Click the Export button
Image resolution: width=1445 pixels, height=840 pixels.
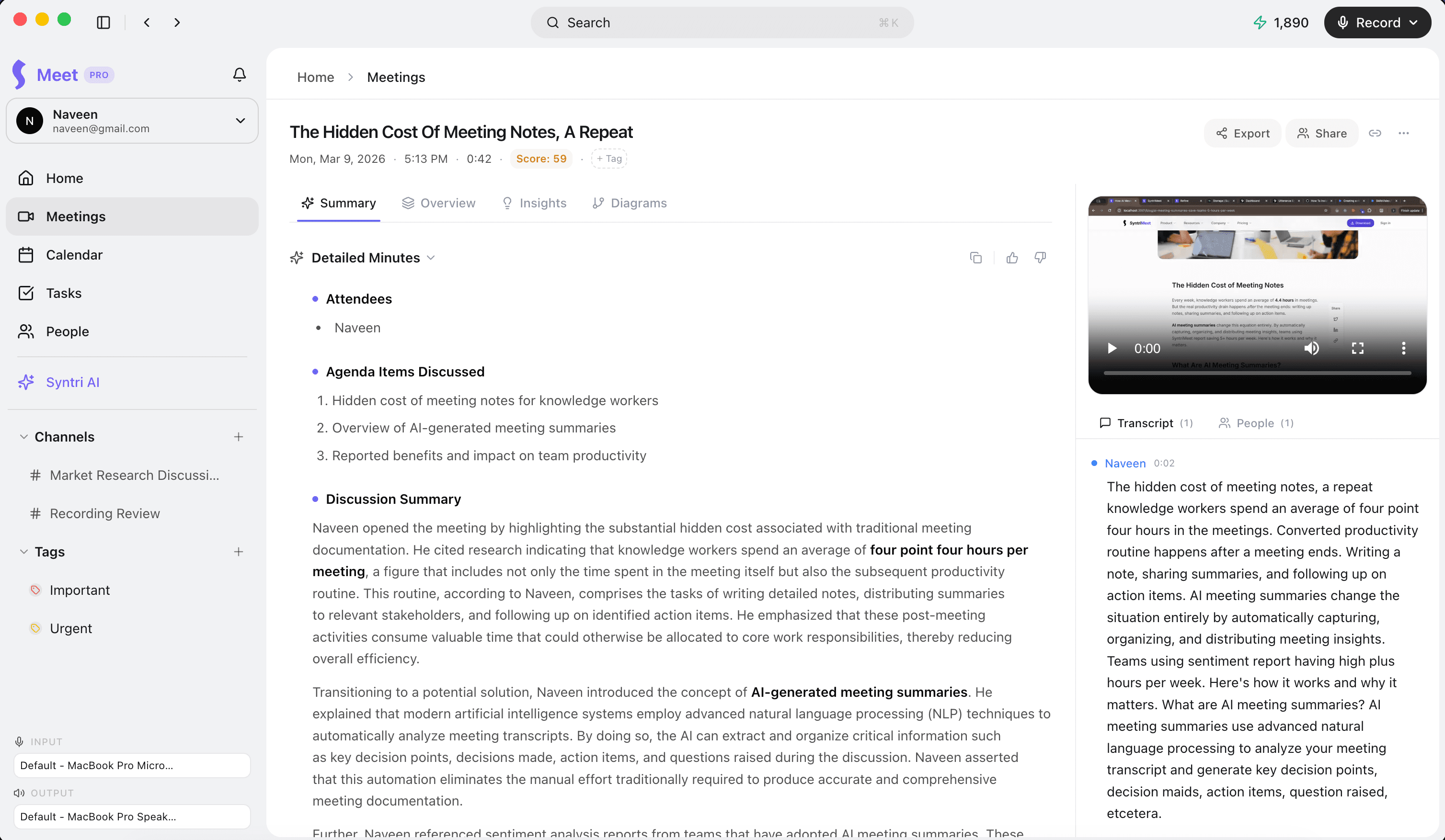click(x=1242, y=133)
